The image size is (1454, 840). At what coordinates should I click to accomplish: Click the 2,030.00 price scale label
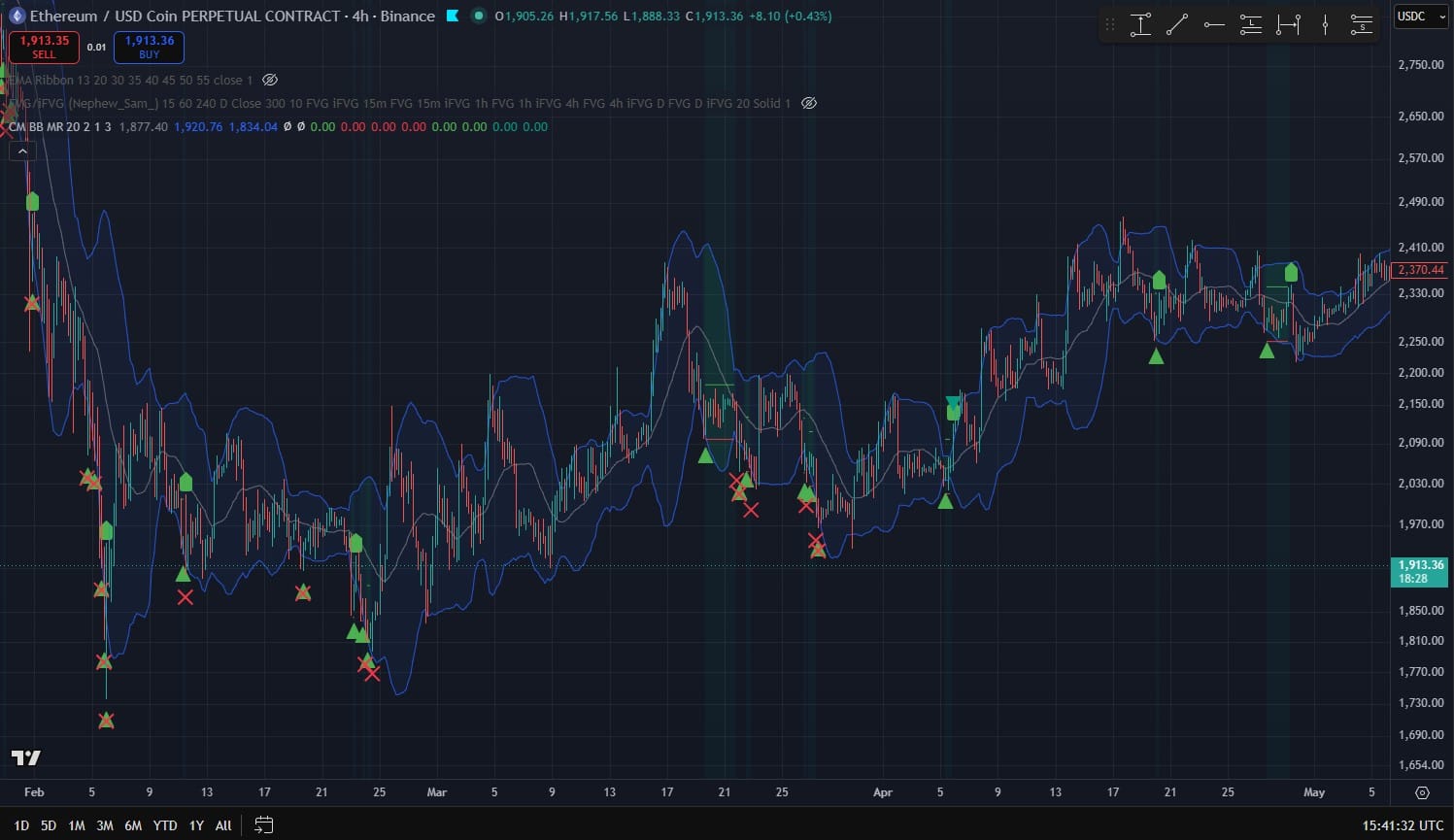[x=1420, y=483]
